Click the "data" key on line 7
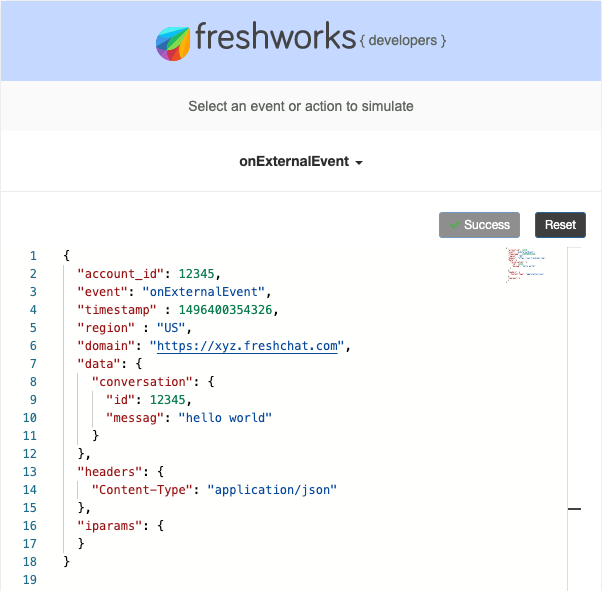This screenshot has width=602, height=591. pos(99,364)
